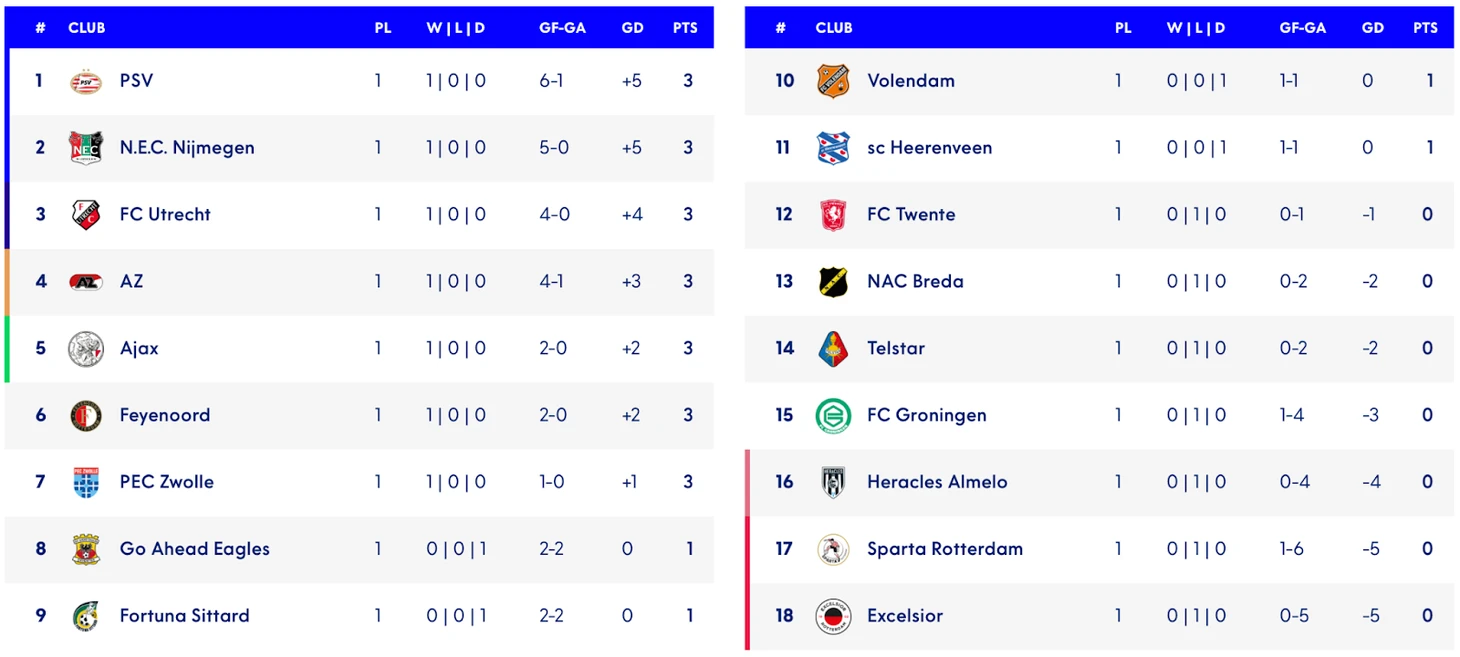
Task: Open the FC Twente team name
Action: (x=911, y=215)
